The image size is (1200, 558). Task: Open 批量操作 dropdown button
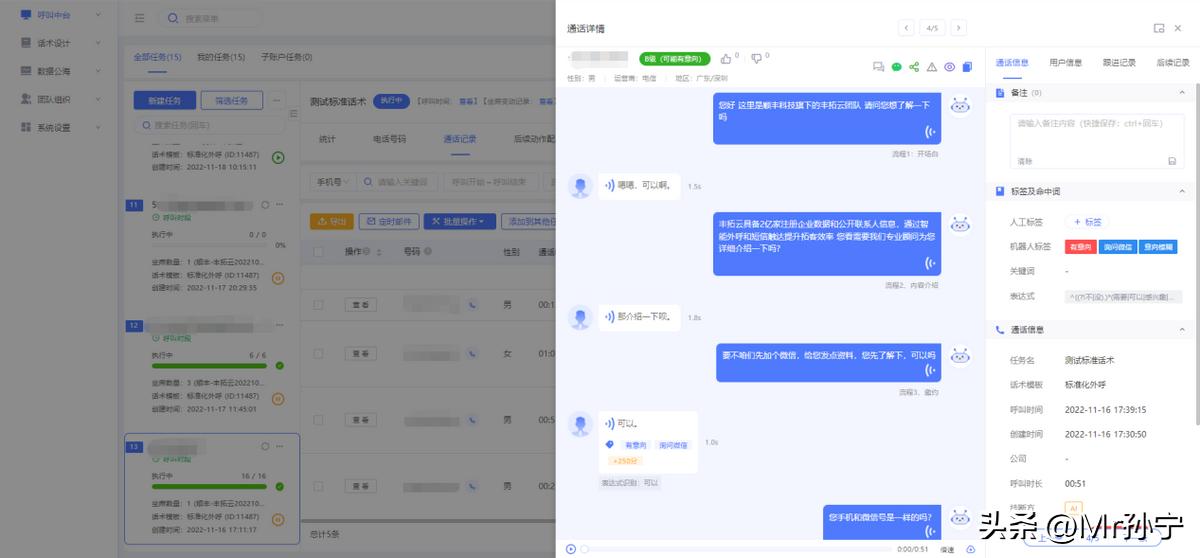click(460, 221)
